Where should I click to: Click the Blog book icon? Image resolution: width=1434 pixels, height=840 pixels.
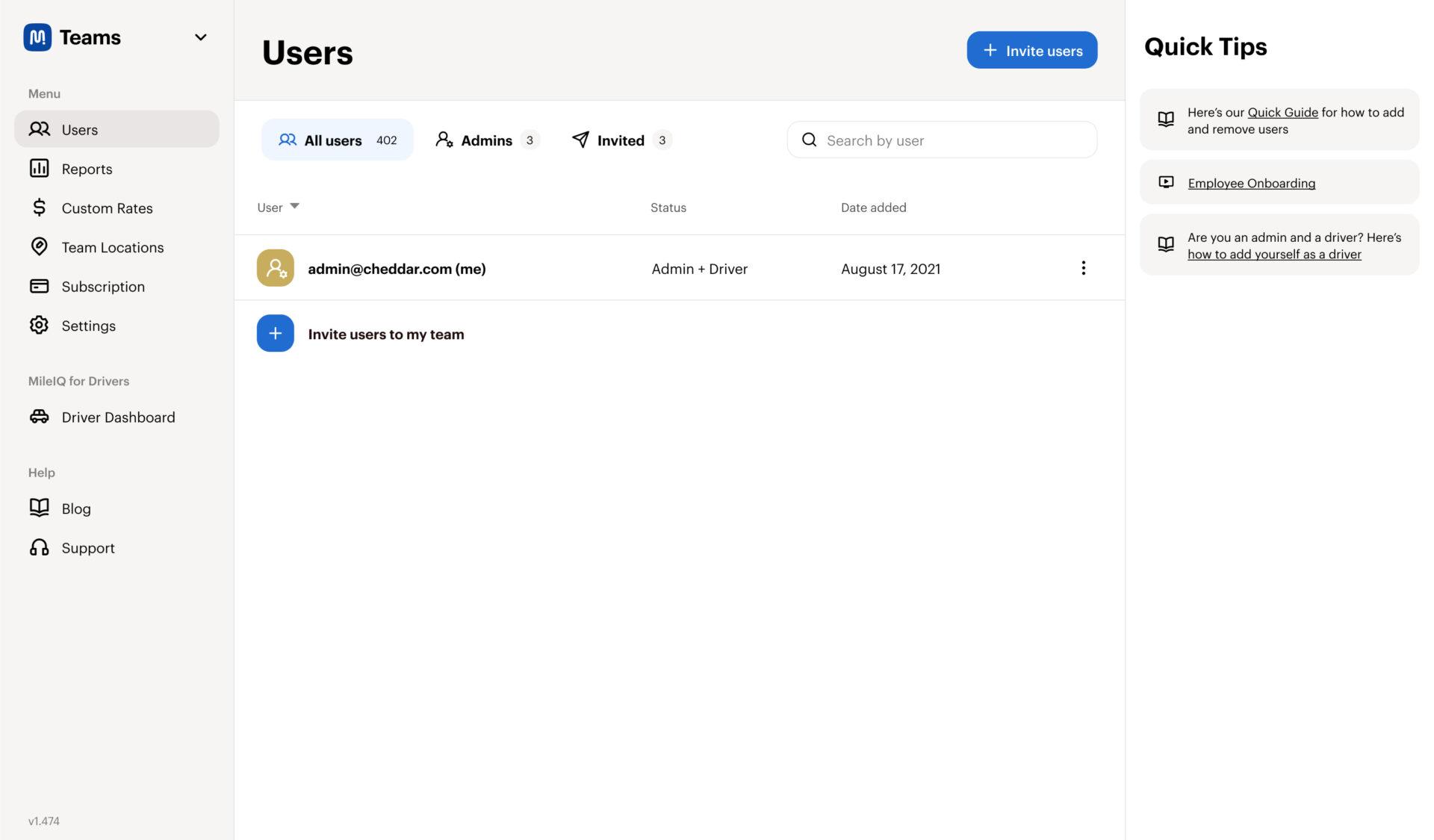[x=39, y=508]
